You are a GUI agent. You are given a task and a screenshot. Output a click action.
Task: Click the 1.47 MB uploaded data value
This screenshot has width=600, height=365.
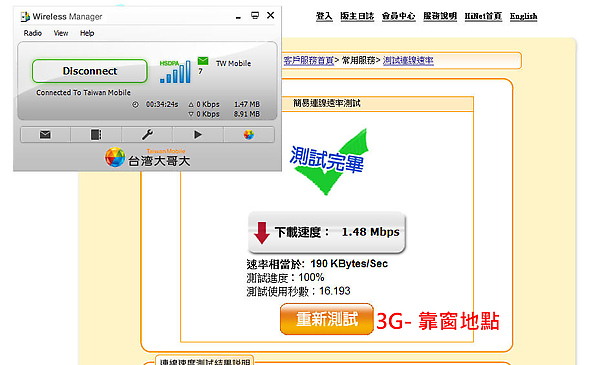247,104
